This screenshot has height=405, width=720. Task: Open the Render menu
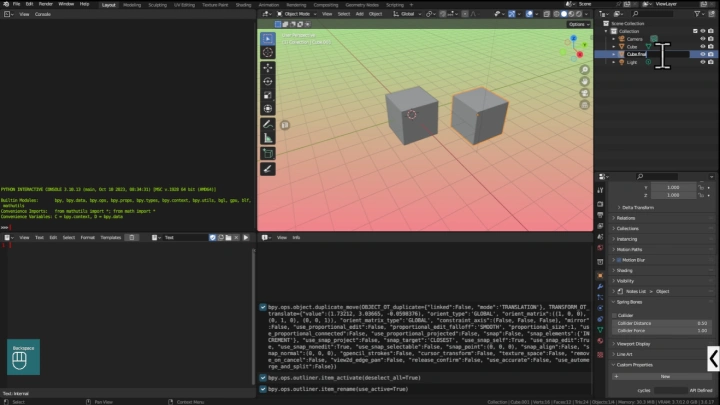coord(45,4)
